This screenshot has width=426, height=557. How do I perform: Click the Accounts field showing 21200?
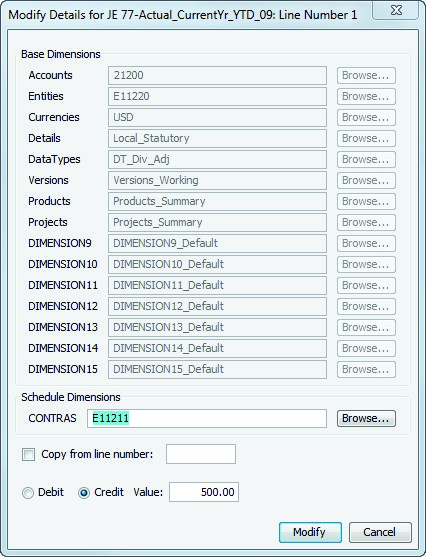click(217, 75)
